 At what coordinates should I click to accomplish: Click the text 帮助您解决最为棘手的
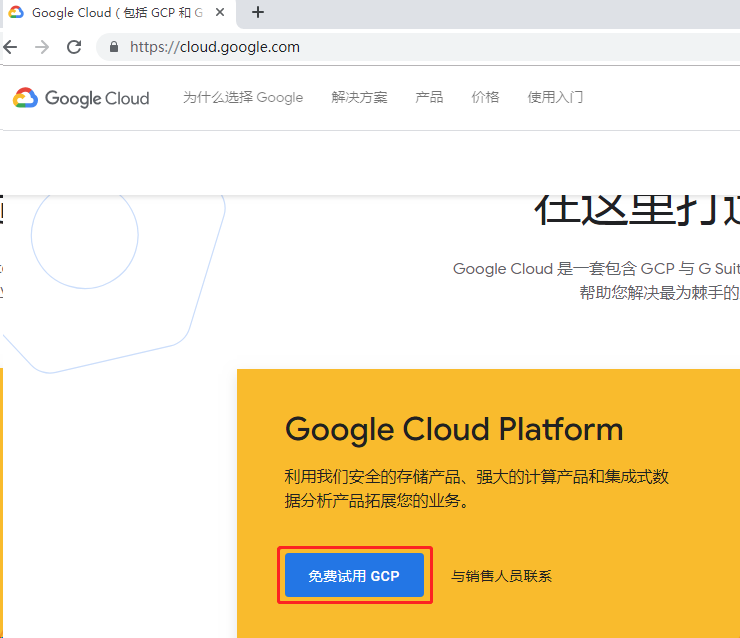point(659,293)
